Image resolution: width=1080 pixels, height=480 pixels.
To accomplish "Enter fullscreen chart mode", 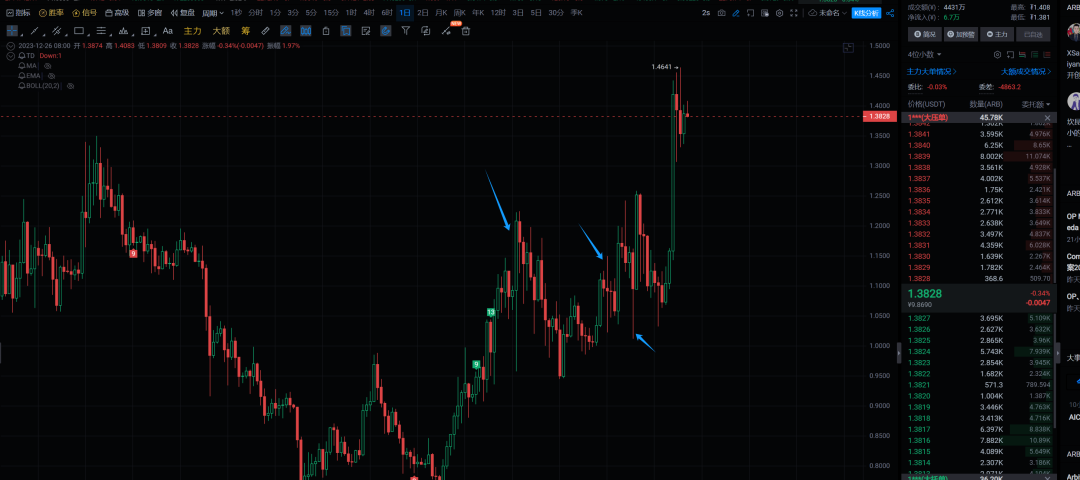I will pos(794,13).
